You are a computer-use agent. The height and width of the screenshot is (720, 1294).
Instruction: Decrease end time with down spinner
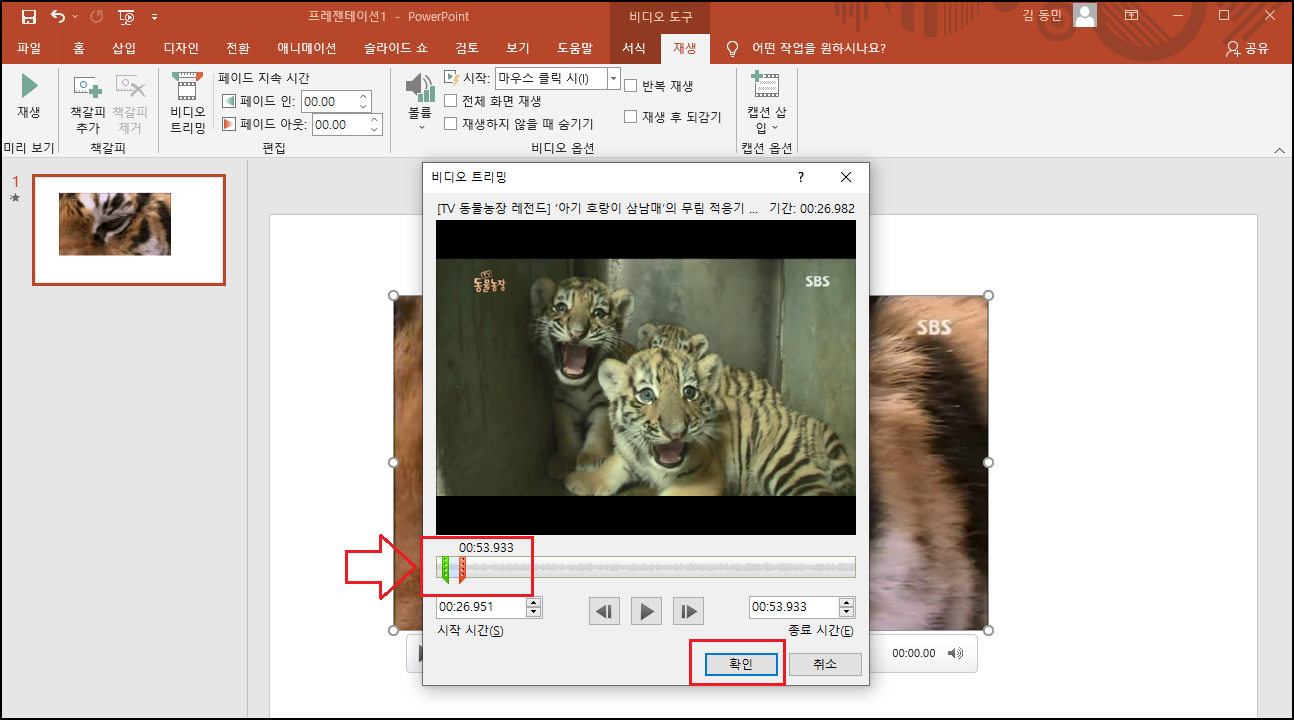[847, 612]
